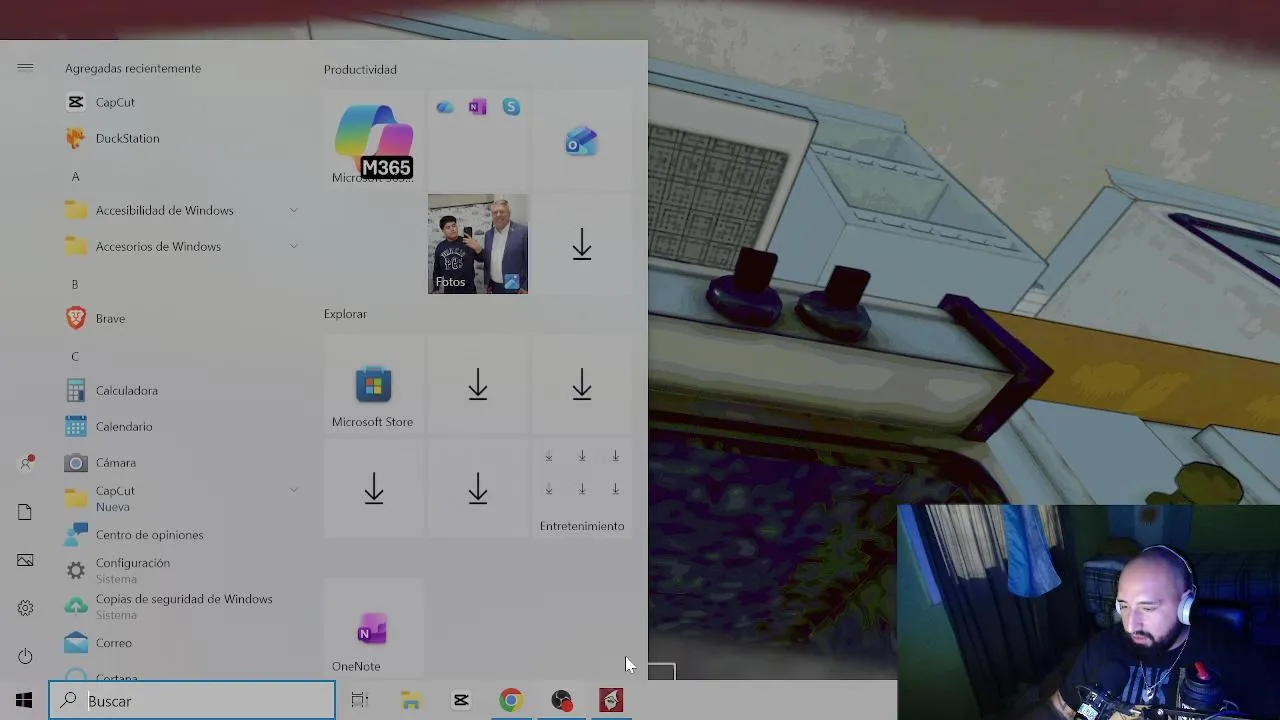Jump to letter A in the app list
This screenshot has height=720, width=1280.
click(75, 176)
